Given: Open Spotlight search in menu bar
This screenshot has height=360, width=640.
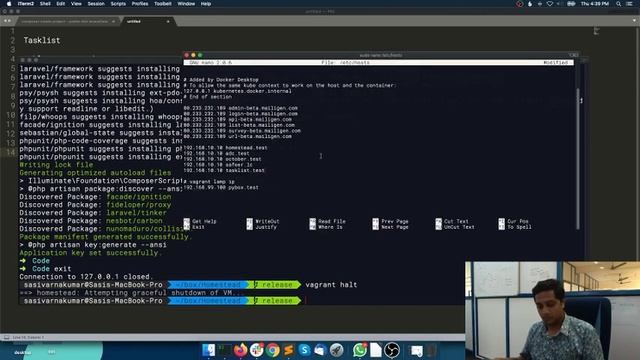Looking at the screenshot, I should coord(618,4).
